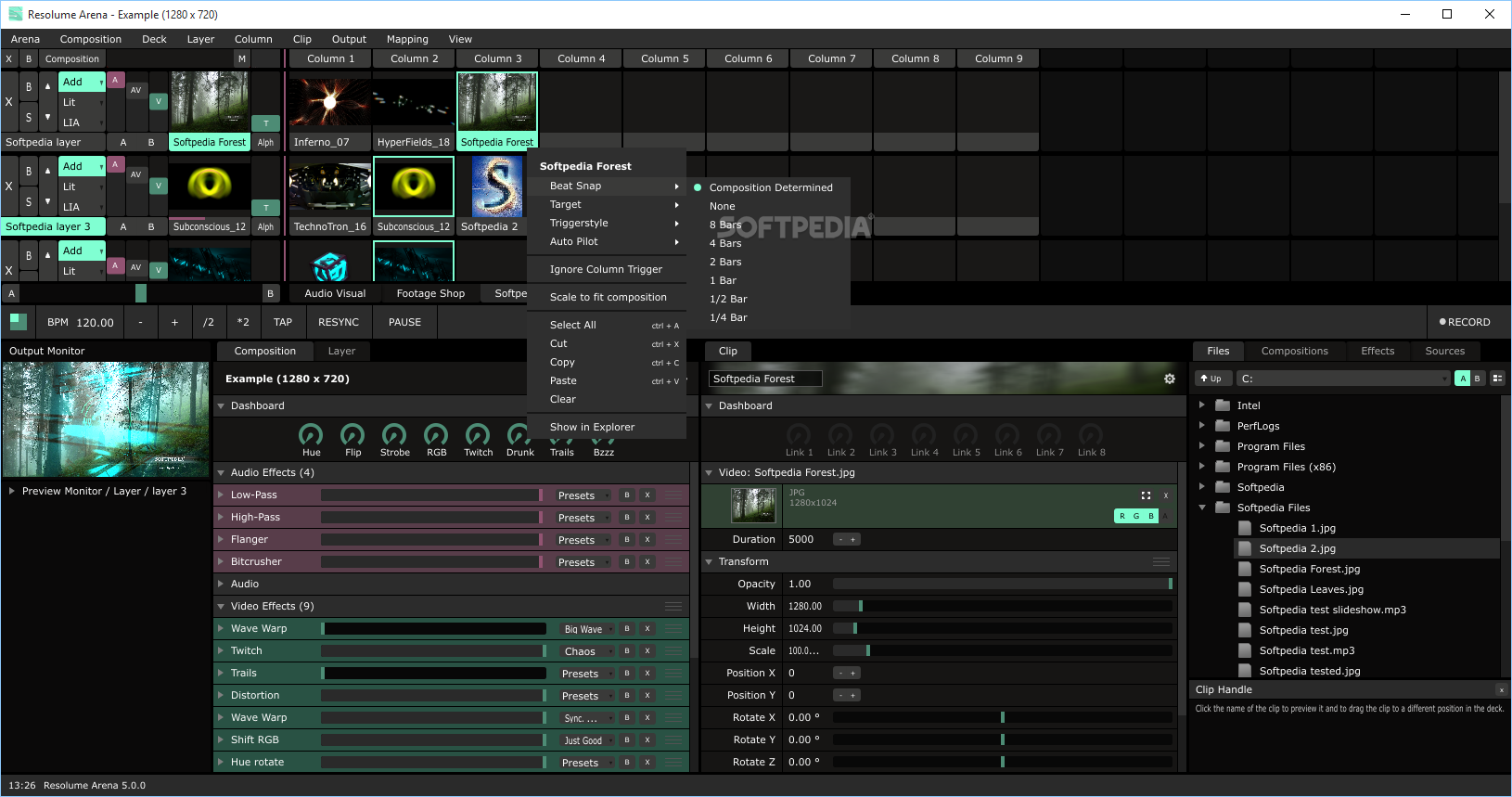This screenshot has height=797, width=1512.
Task: Click the Softpedia Forest.jpg file icon
Action: coord(1245,569)
